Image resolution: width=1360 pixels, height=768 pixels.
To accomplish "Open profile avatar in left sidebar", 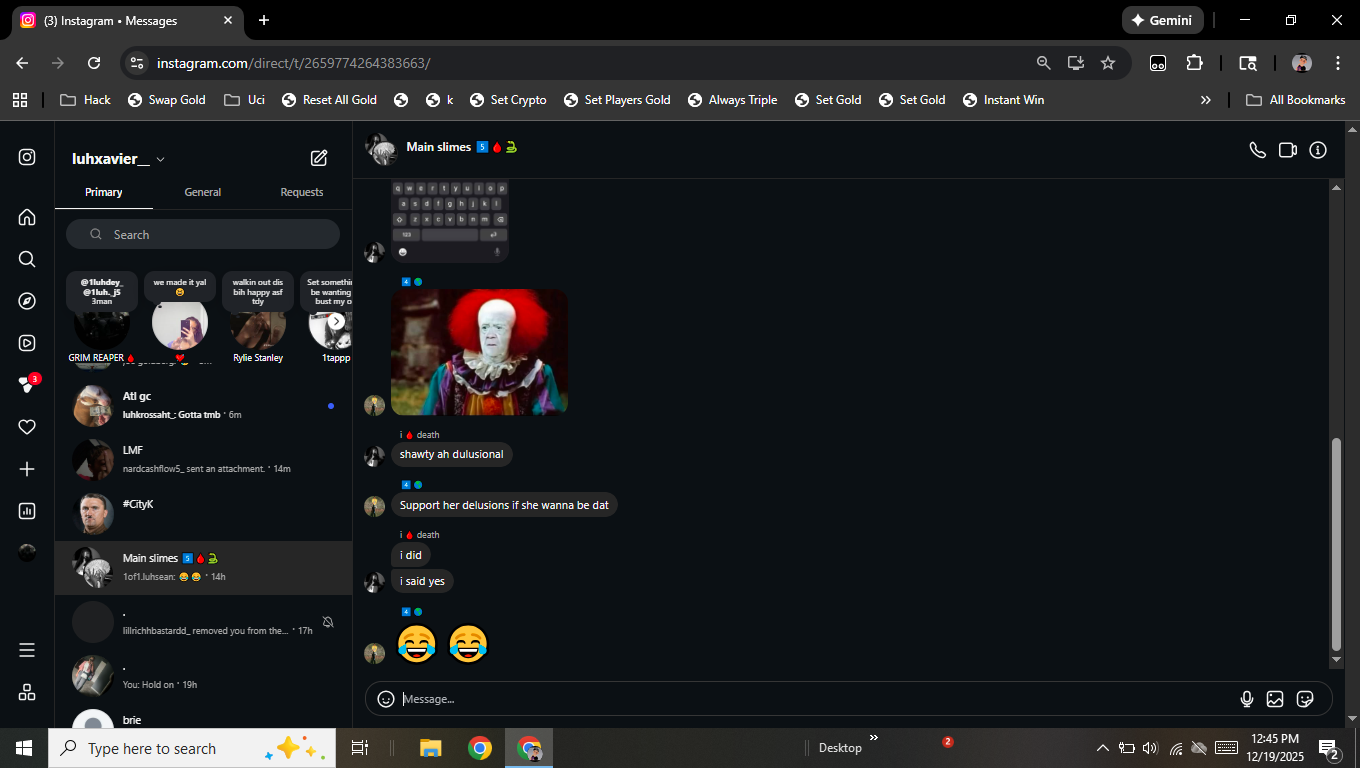I will (x=27, y=553).
